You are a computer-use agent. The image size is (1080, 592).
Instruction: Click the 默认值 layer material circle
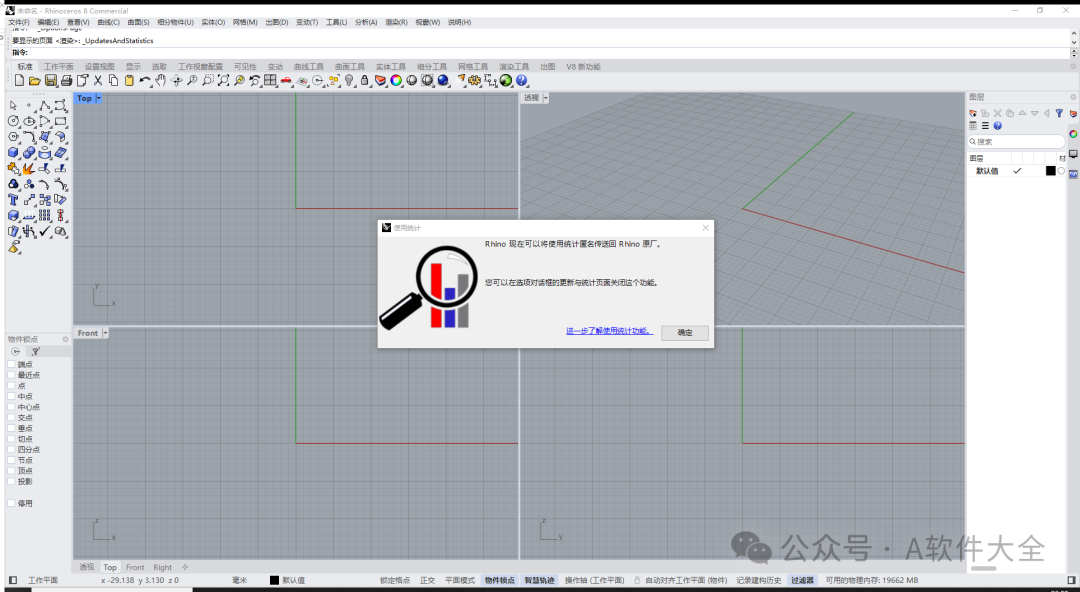click(1061, 171)
